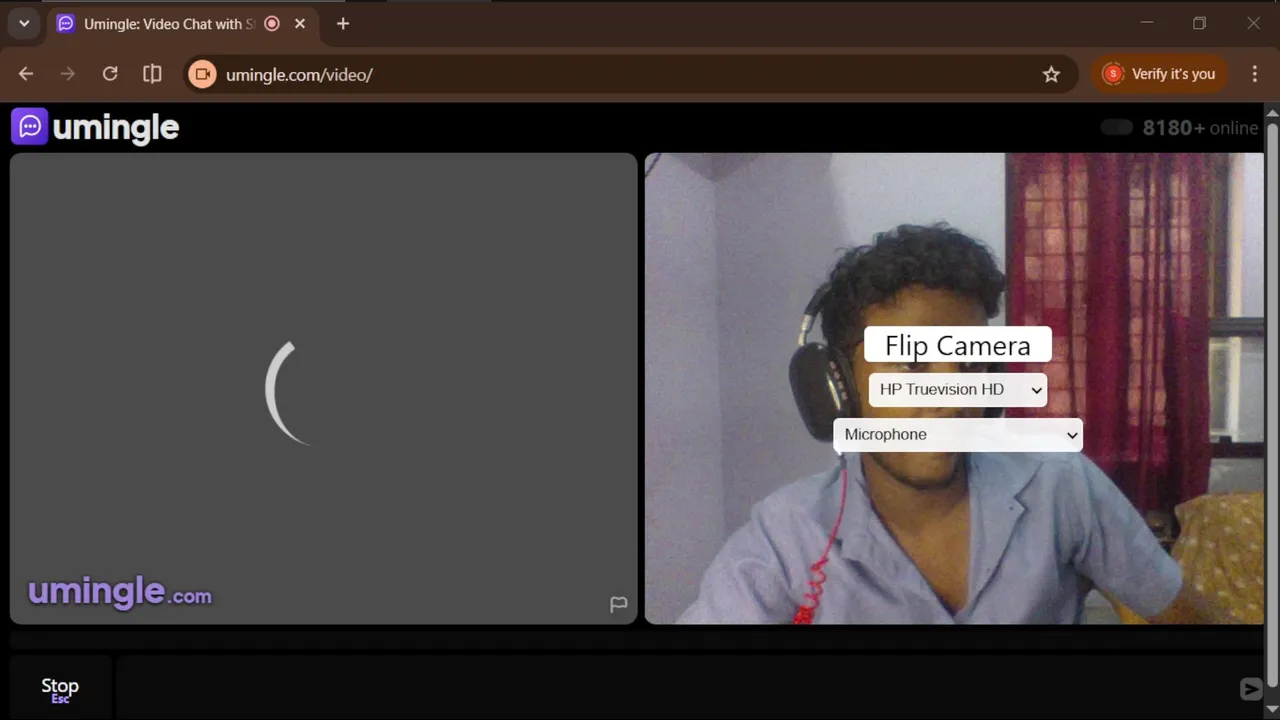Screen dimensions: 1280x720
Task: Go forward with the forward arrow
Action: click(x=68, y=74)
